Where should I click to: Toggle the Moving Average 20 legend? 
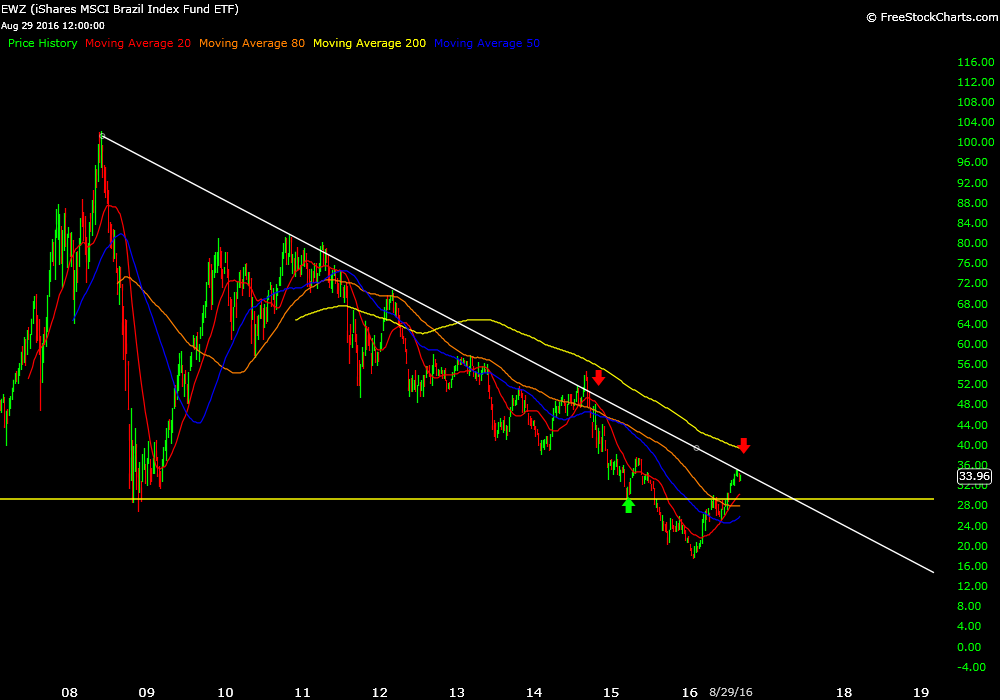pos(138,44)
